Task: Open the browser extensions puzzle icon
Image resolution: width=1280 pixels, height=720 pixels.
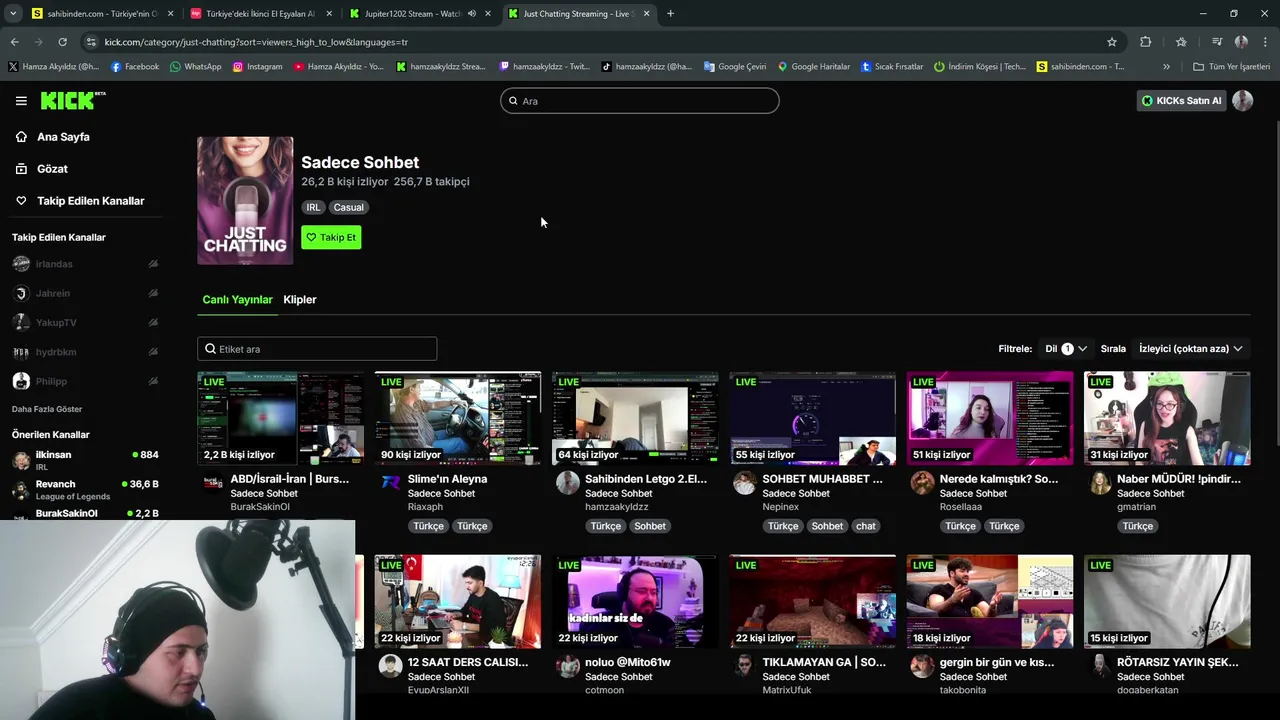Action: [1145, 42]
